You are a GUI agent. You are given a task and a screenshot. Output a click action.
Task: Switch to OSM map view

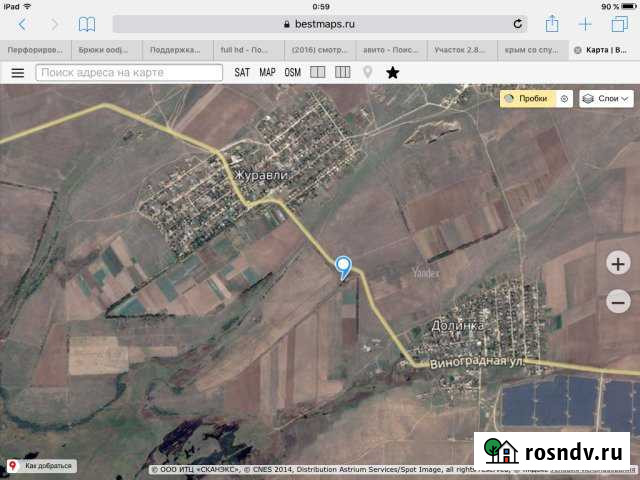pos(292,72)
